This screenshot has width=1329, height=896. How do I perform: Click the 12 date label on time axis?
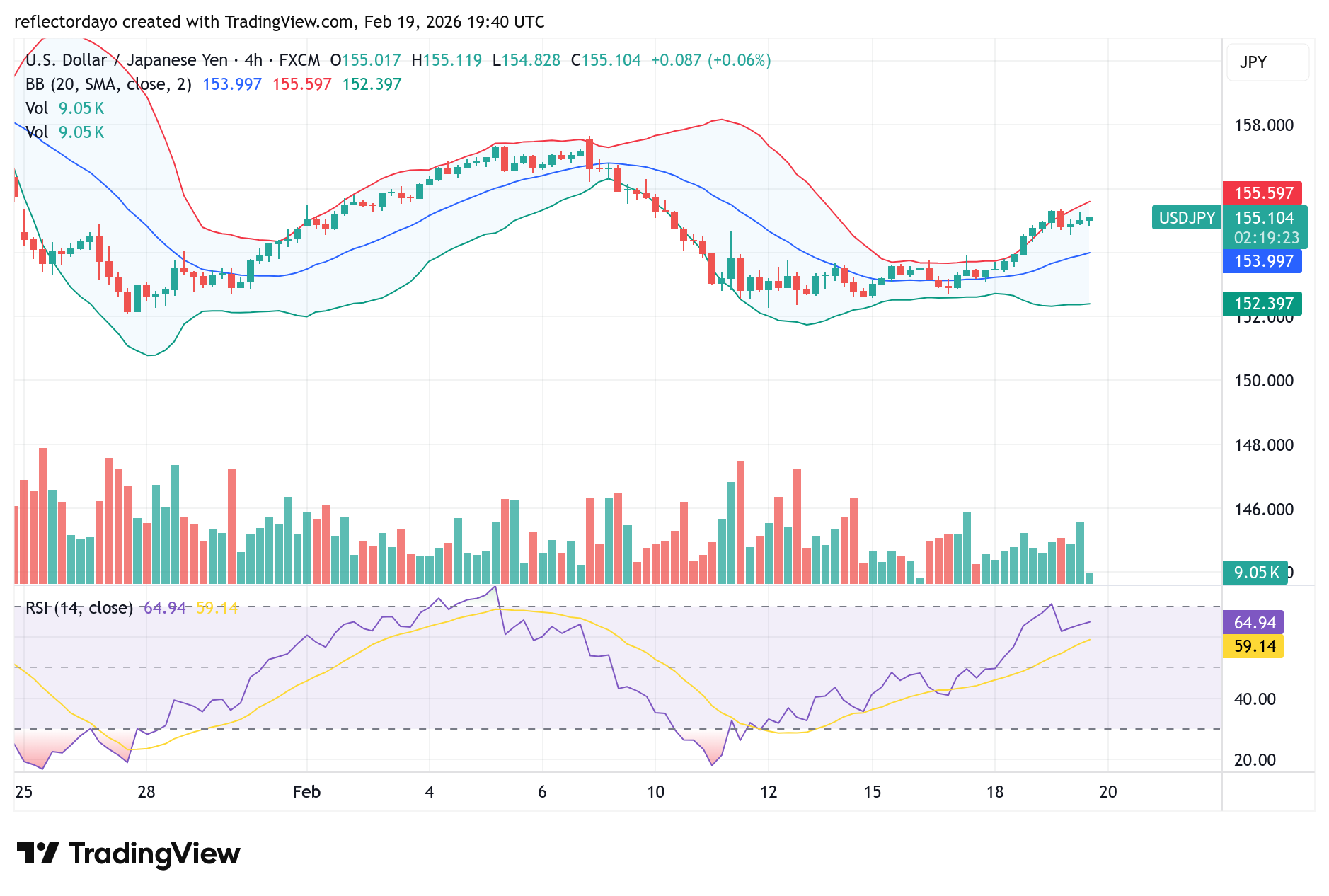pyautogui.click(x=769, y=792)
